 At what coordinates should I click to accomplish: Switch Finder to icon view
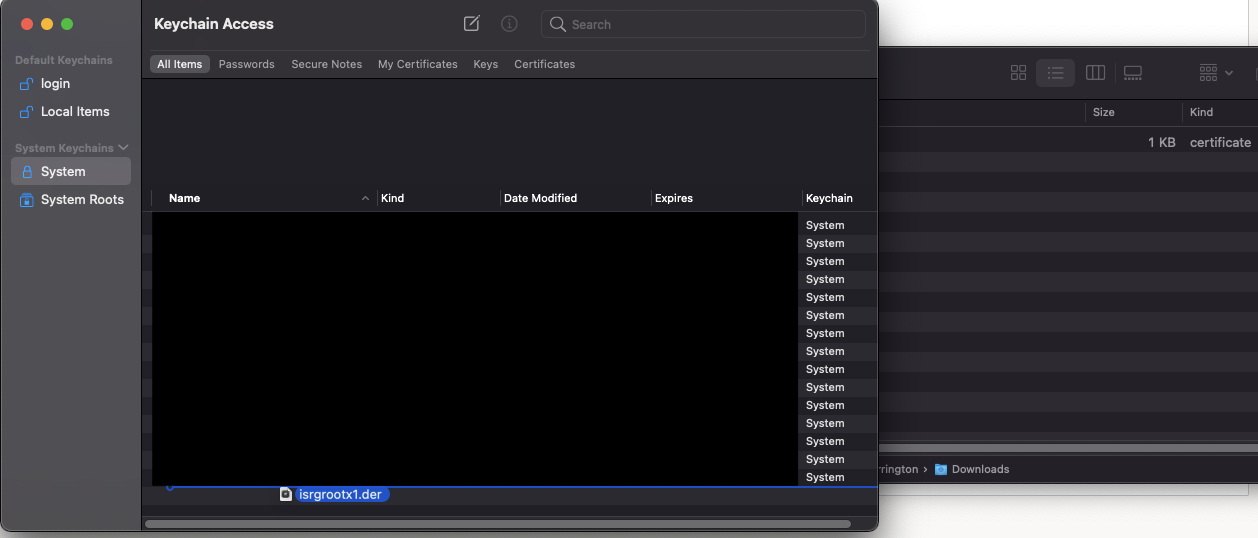[x=1019, y=73]
